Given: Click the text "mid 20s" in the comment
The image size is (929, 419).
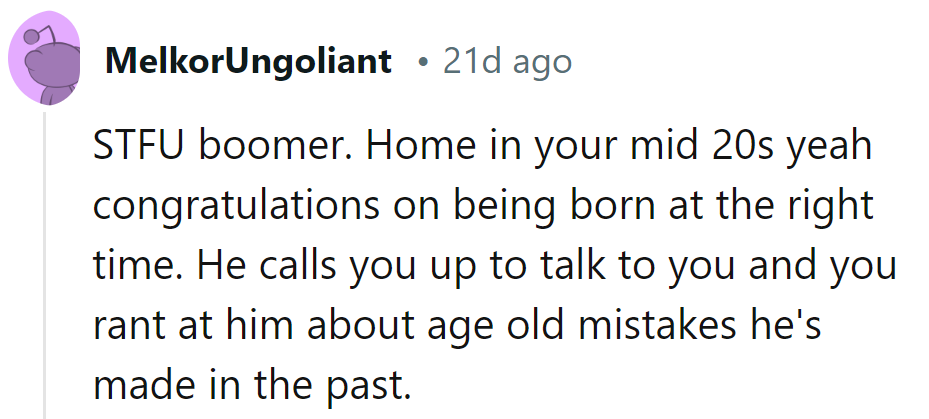Looking at the screenshot, I should 713,148.
